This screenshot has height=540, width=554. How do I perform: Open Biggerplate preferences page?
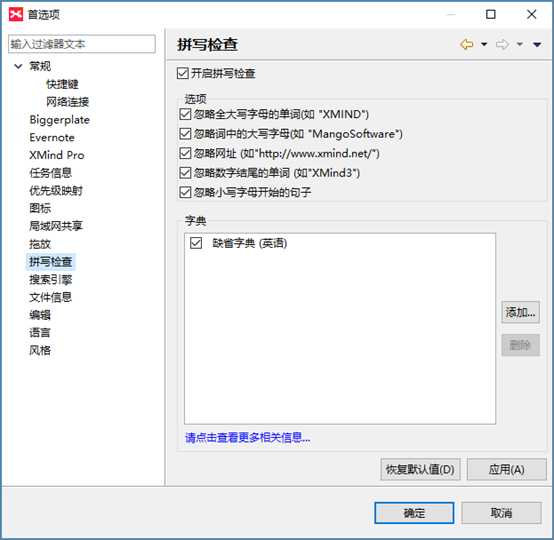pyautogui.click(x=59, y=120)
